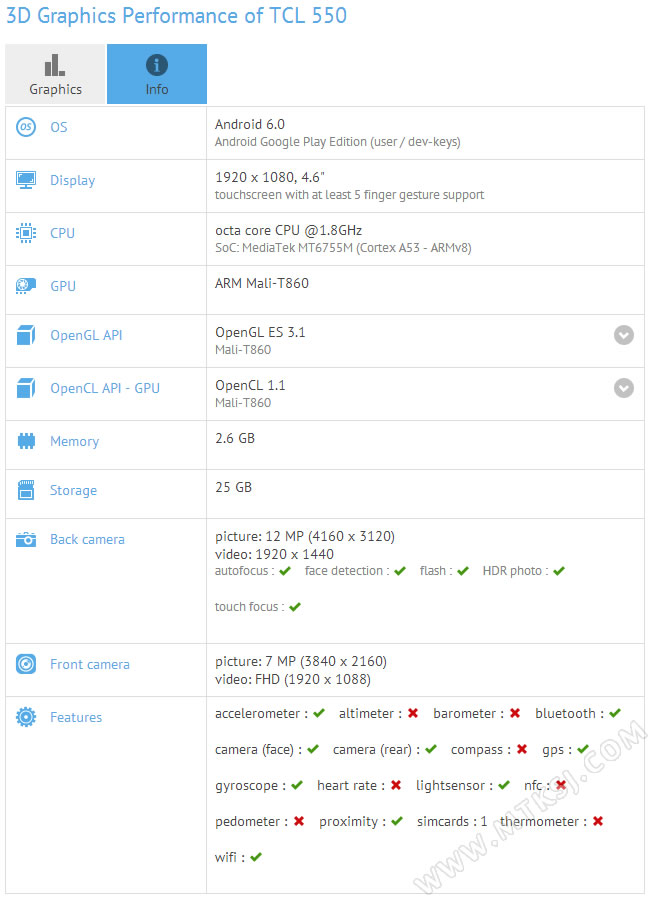Image resolution: width=650 pixels, height=897 pixels.
Task: Select the 'Android 6.0' text
Action: (x=249, y=124)
